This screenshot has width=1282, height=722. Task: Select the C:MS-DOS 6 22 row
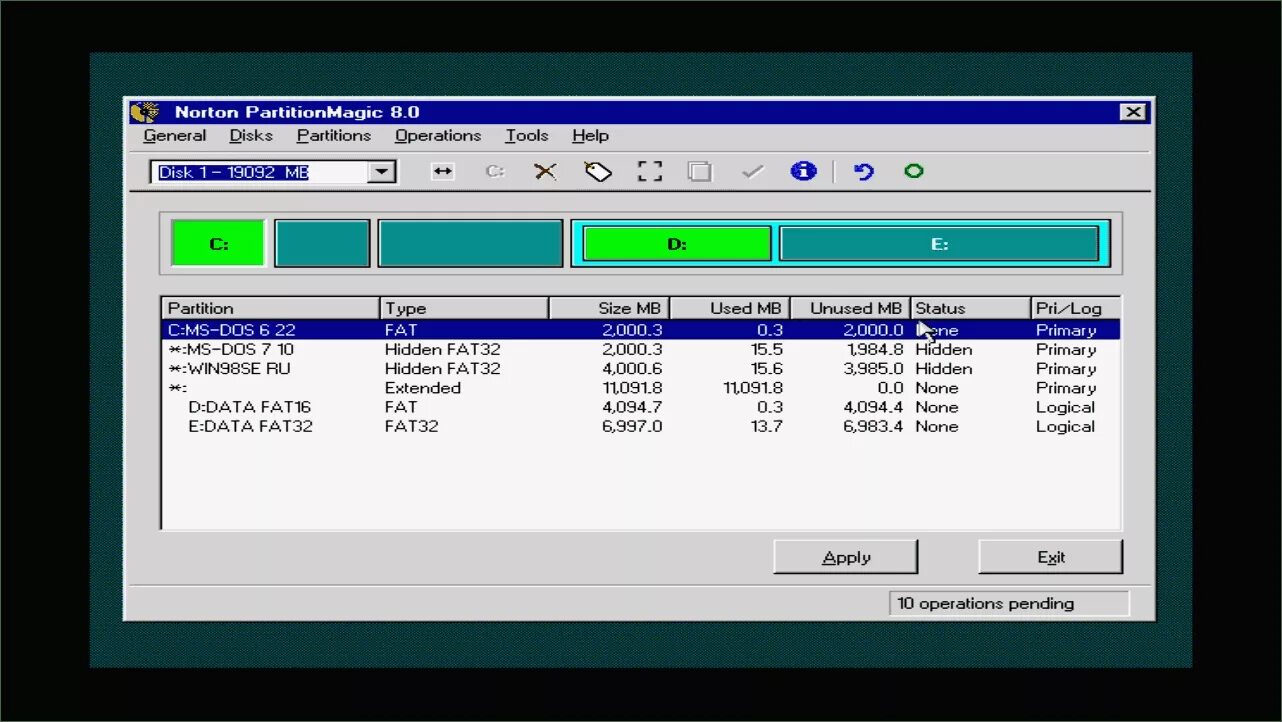640,330
